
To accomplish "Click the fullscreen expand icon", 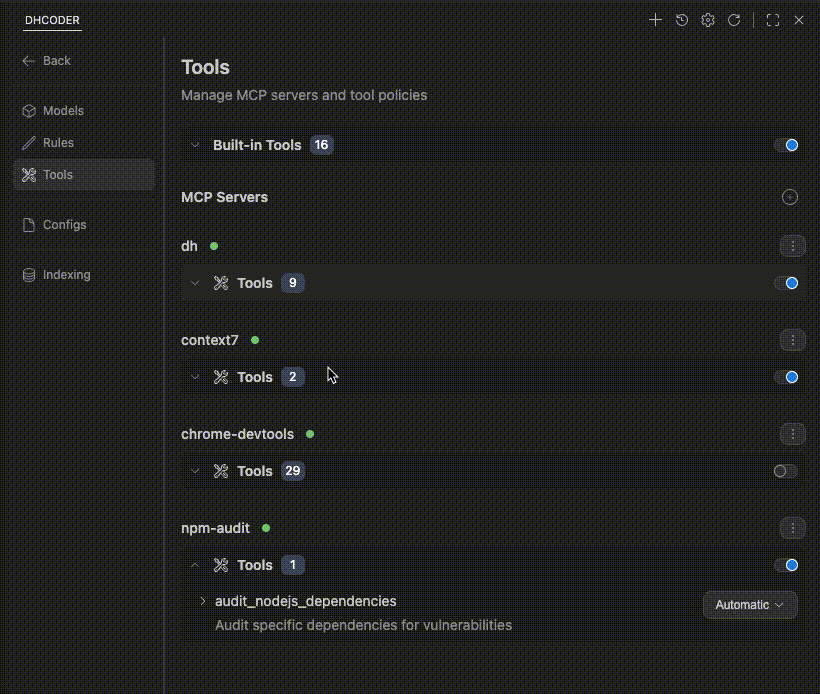I will coord(772,20).
